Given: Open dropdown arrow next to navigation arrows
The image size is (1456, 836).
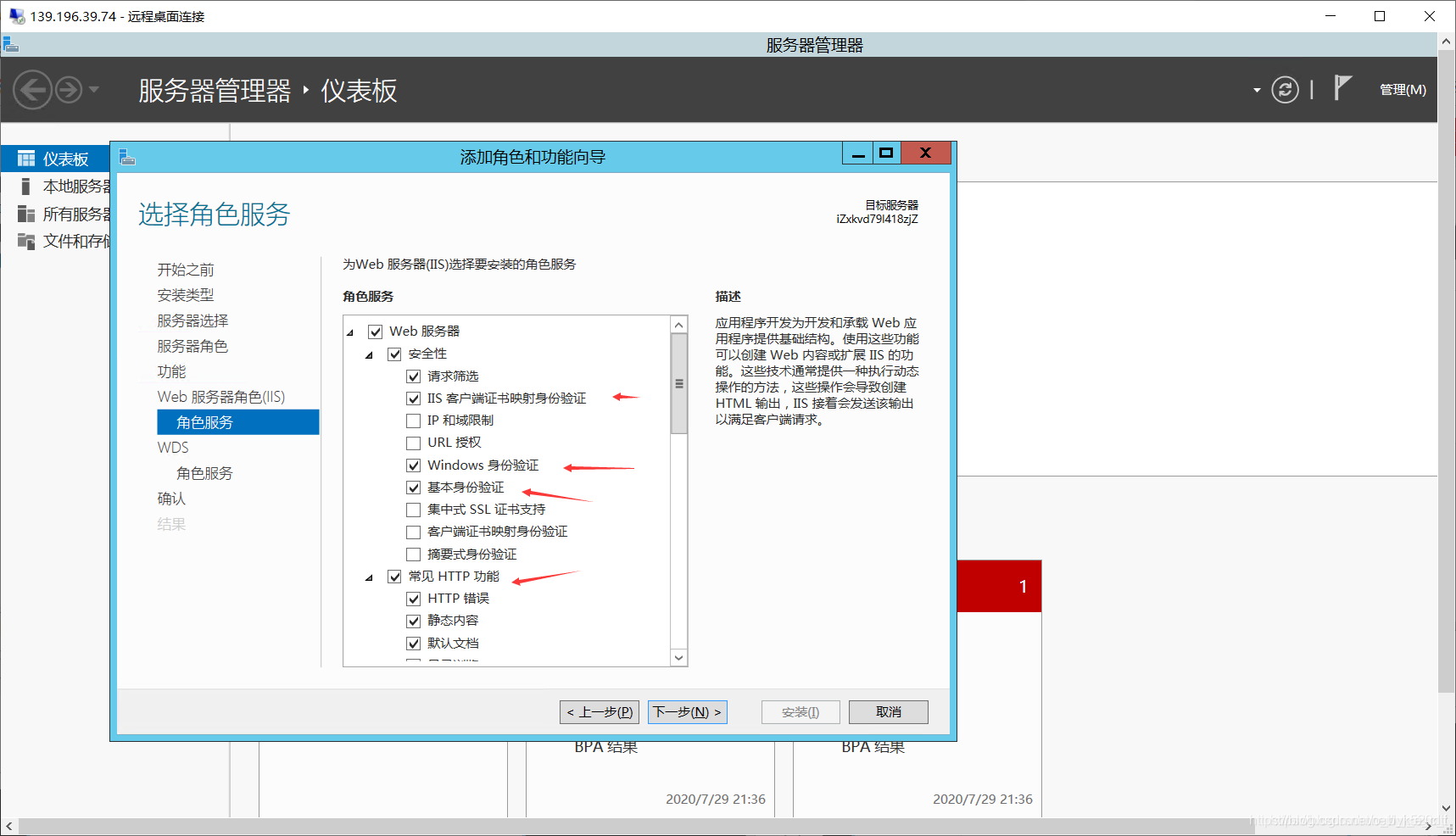Looking at the screenshot, I should (93, 89).
